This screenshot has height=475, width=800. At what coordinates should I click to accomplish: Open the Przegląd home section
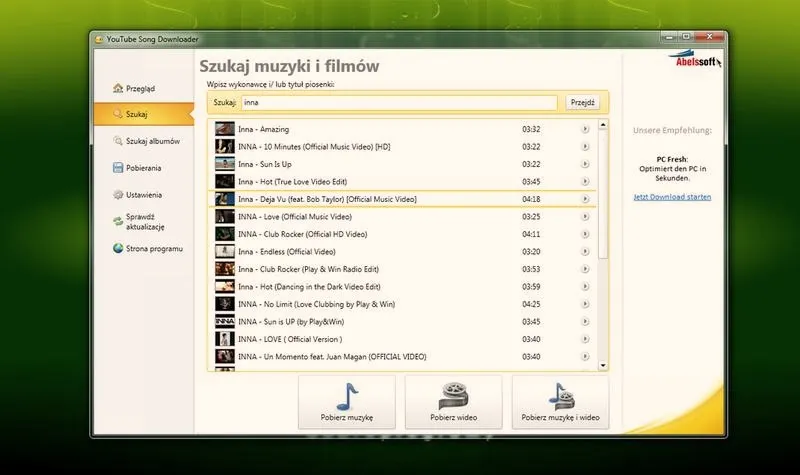coord(134,88)
